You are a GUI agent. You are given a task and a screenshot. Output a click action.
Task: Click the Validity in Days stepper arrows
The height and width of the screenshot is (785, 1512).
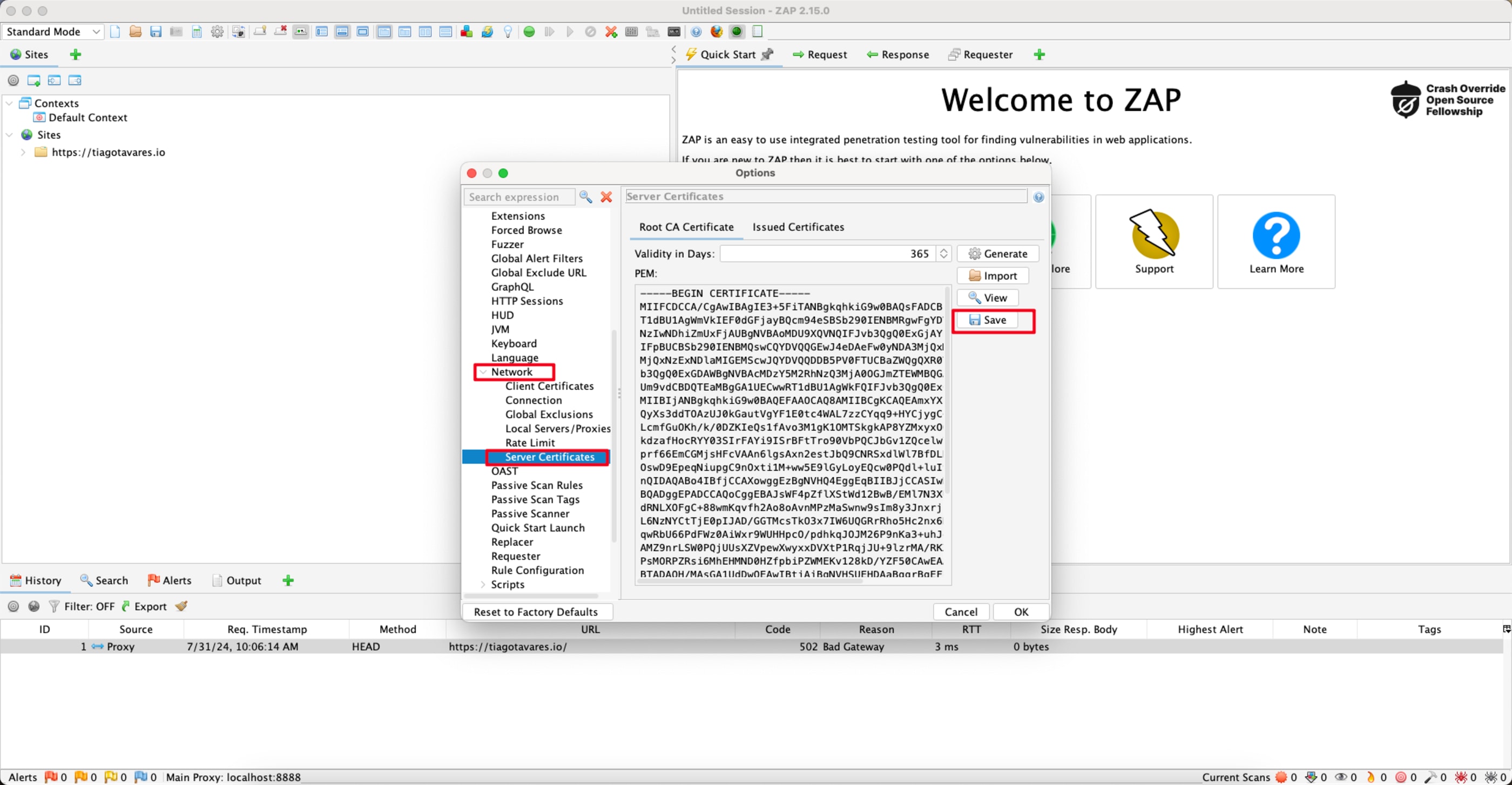point(943,253)
